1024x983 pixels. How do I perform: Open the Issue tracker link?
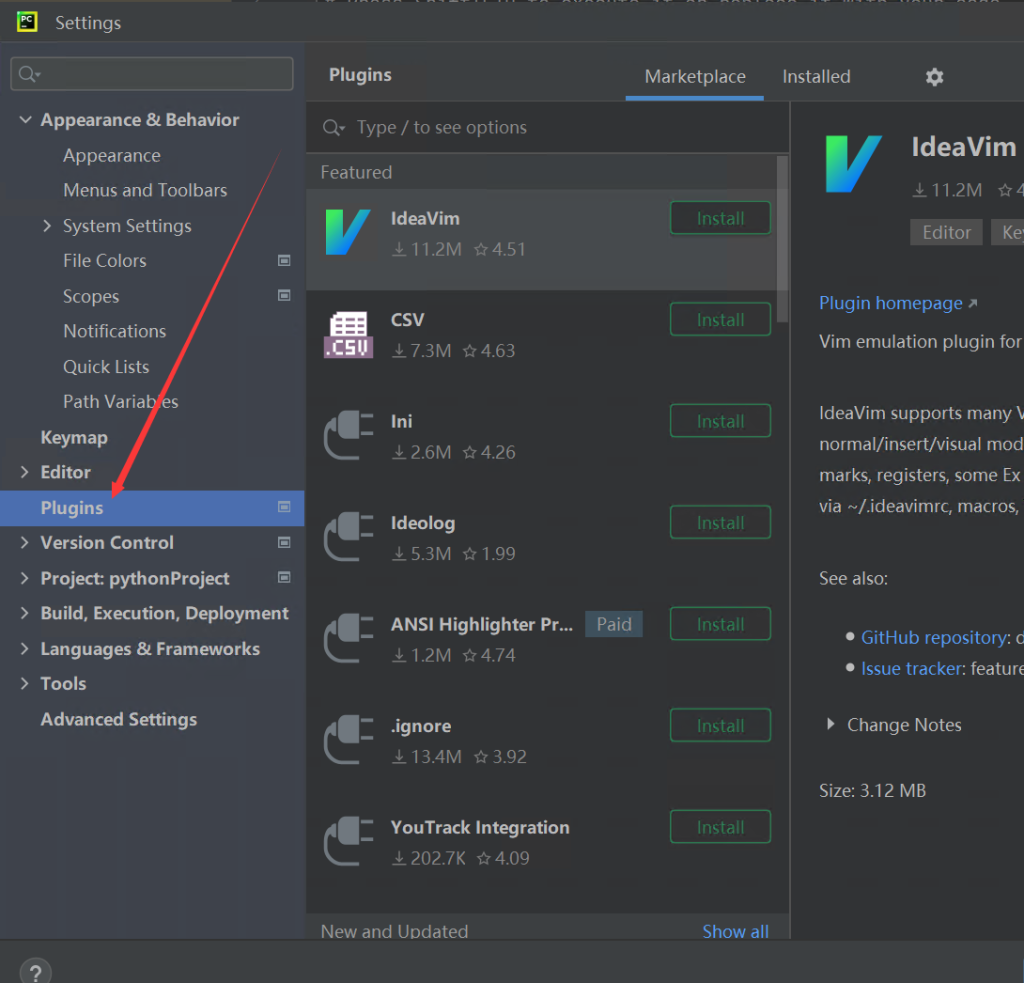pos(911,668)
